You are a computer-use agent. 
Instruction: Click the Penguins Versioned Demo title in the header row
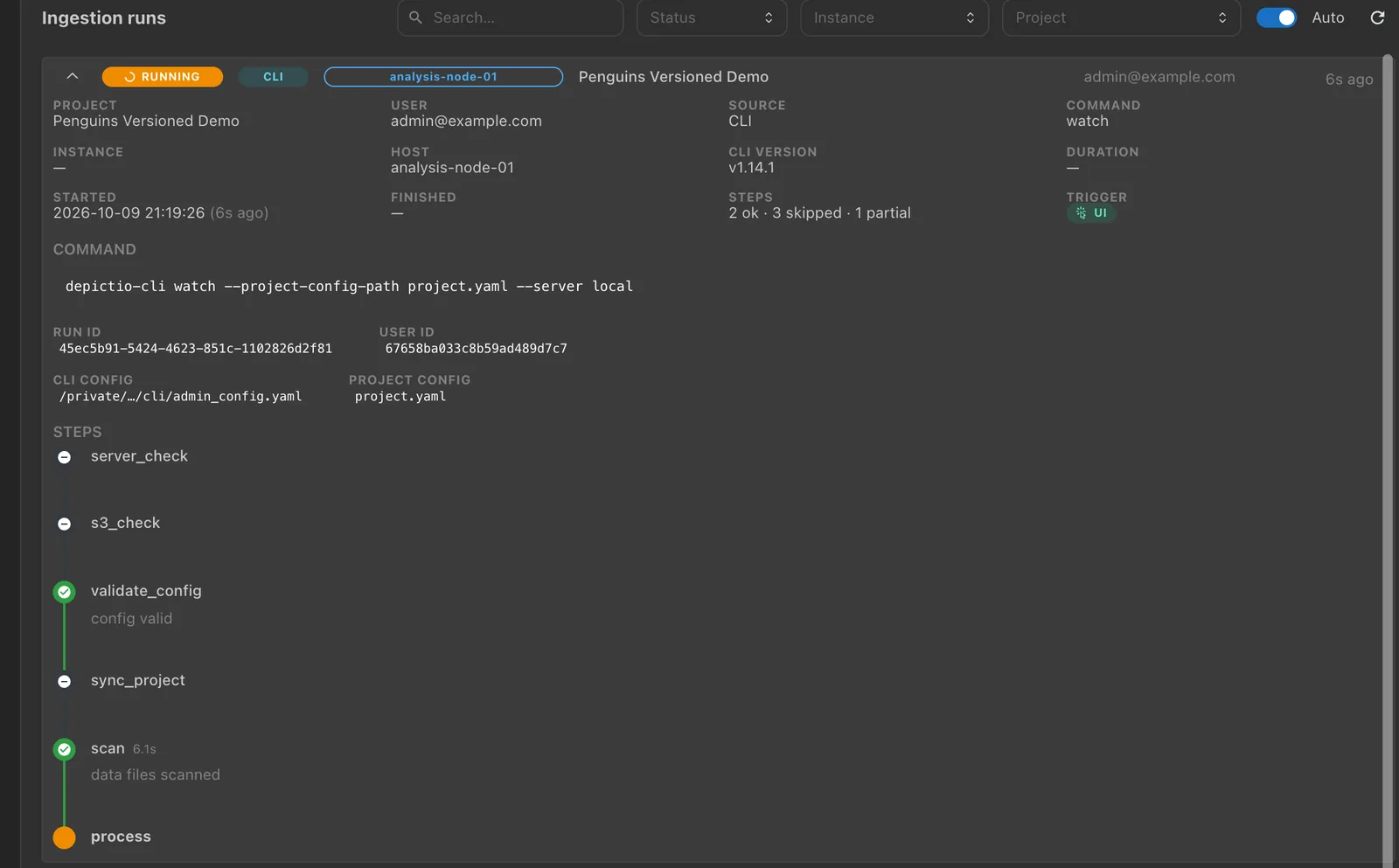pos(673,77)
